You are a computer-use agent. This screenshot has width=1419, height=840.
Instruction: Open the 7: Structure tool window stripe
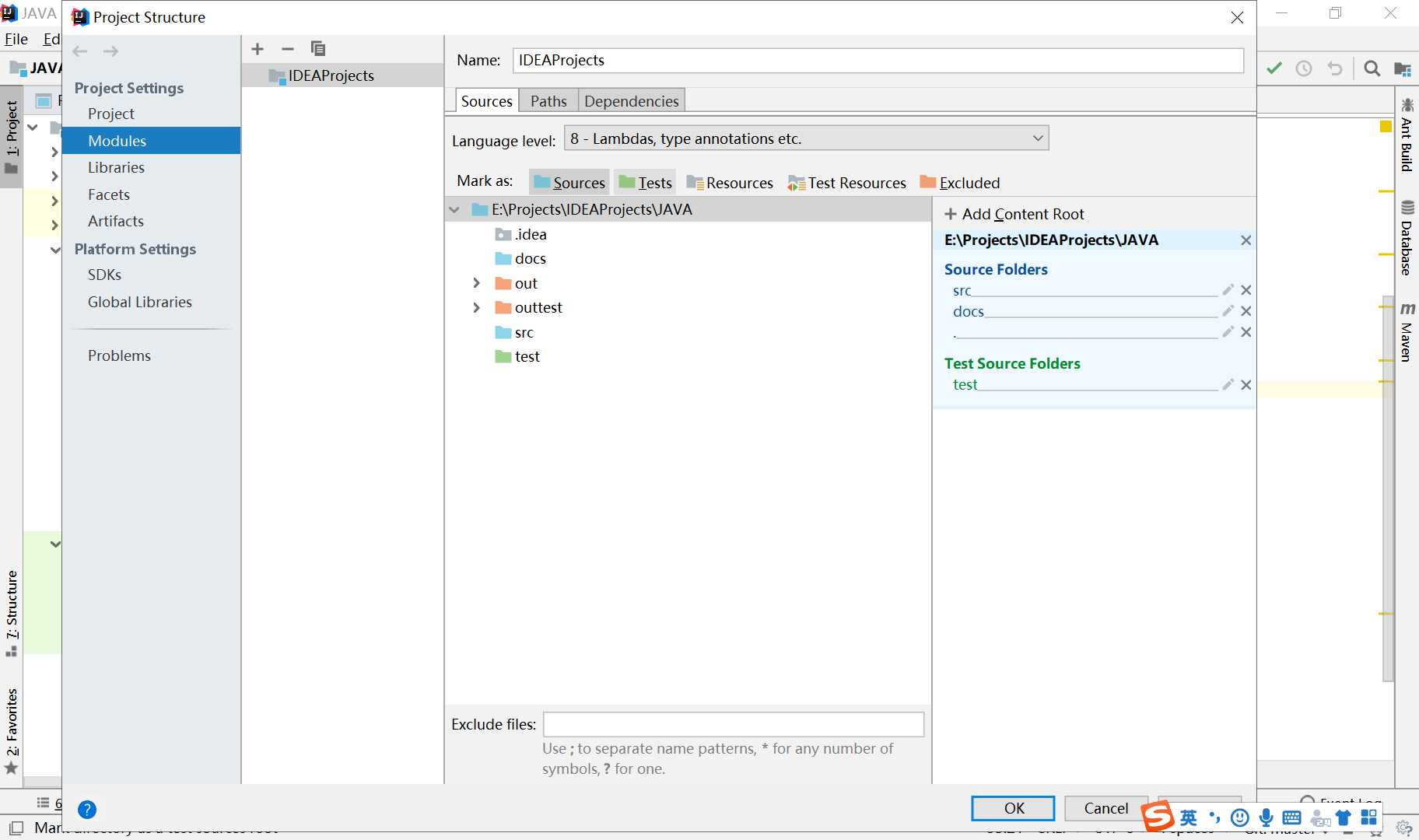pyautogui.click(x=12, y=613)
